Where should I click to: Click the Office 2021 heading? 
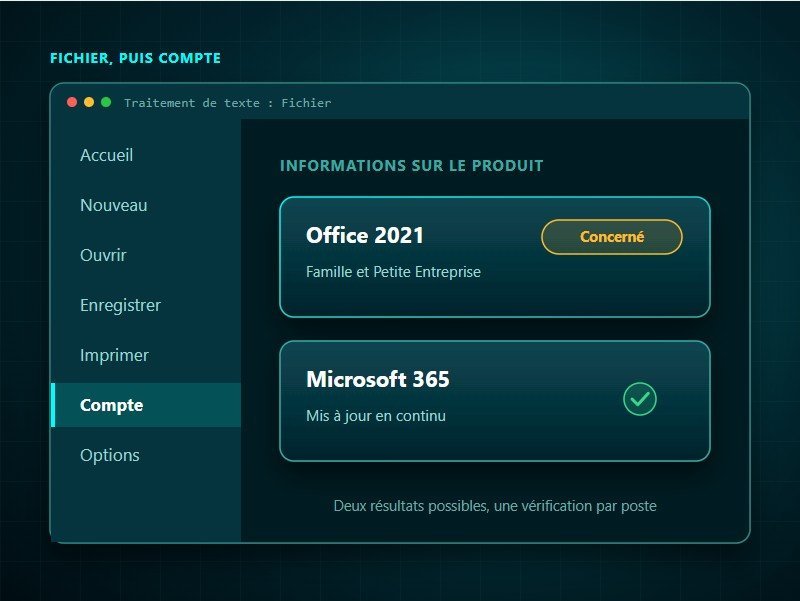point(365,236)
